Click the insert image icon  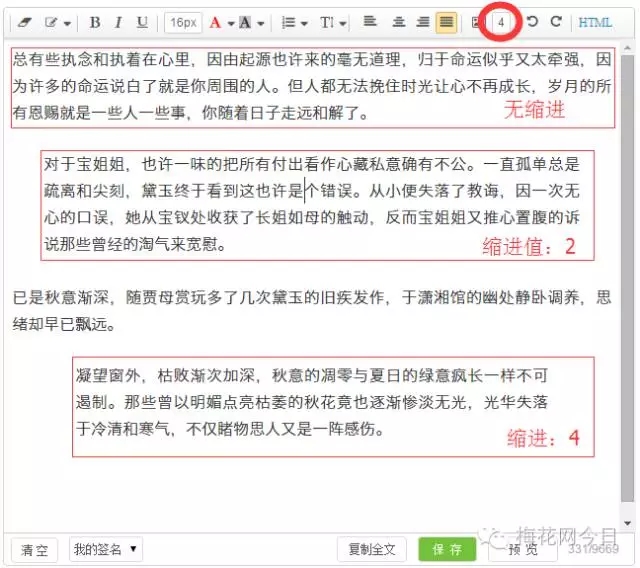coord(476,22)
